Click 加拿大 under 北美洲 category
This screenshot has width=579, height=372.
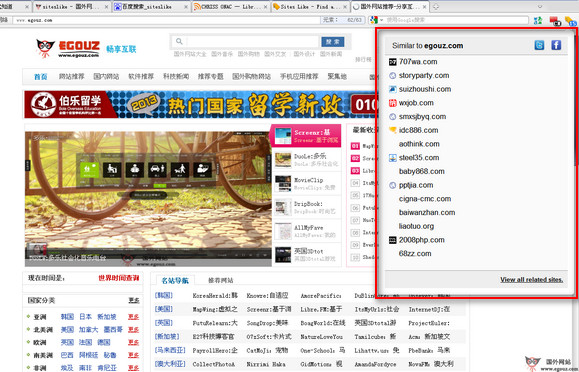tap(88, 330)
